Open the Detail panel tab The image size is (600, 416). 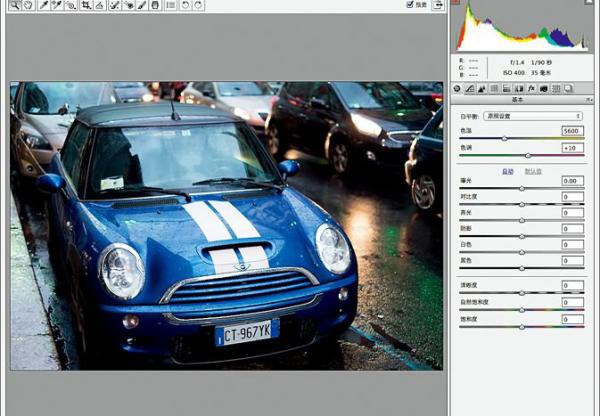tap(482, 88)
